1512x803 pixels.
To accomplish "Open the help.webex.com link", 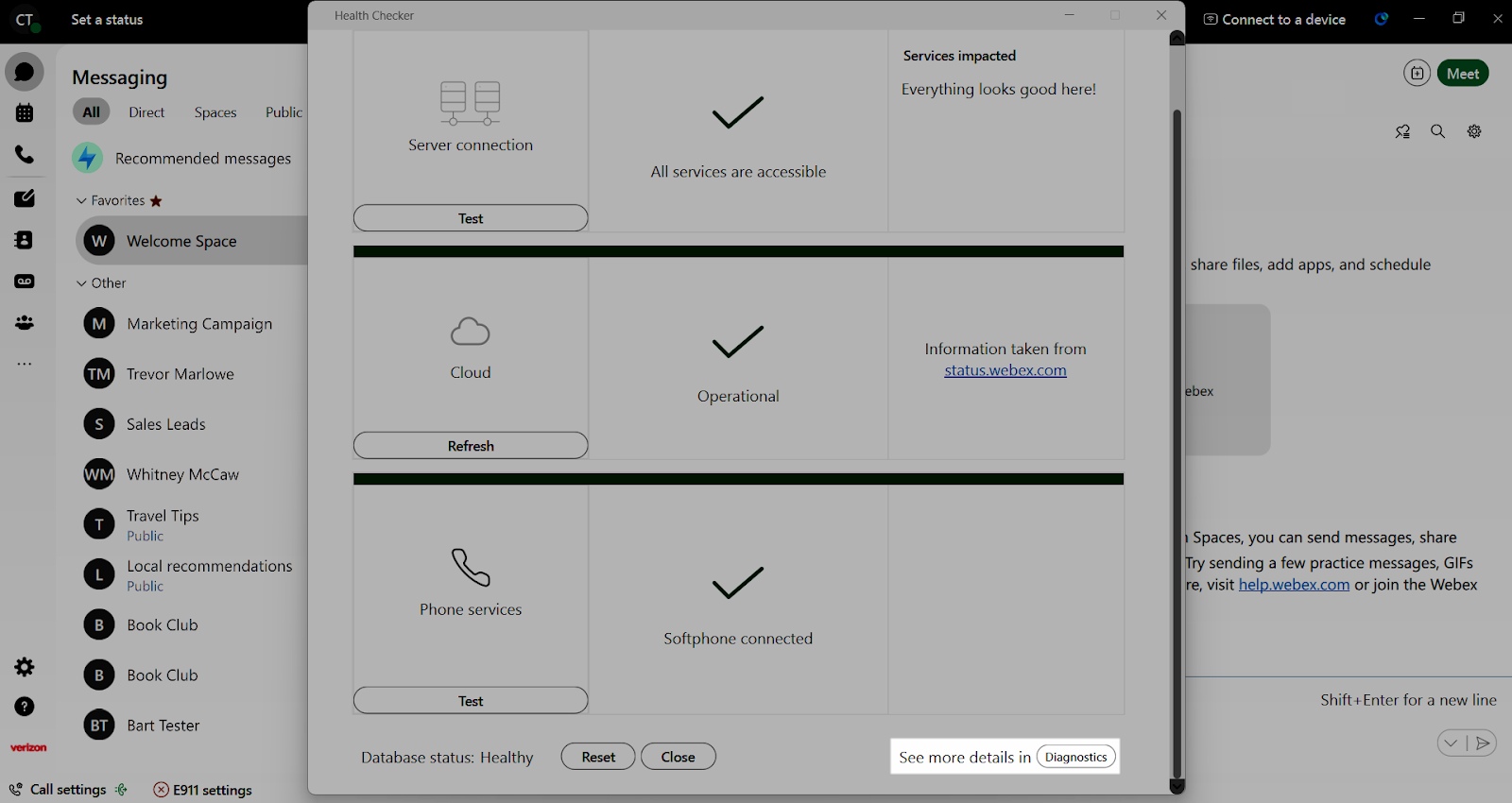I will 1294,585.
